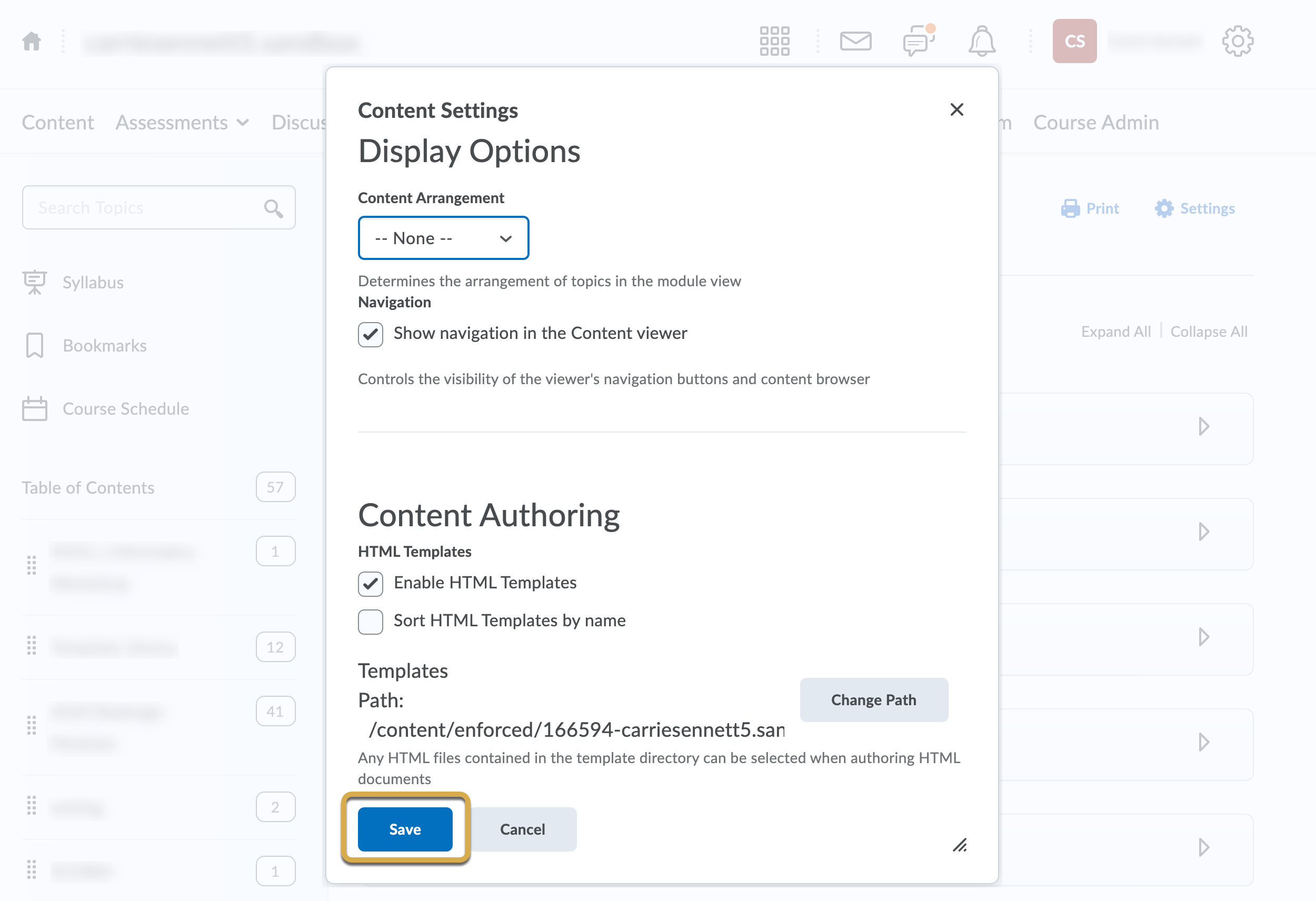Expand the fourth module arrow on right
Image resolution: width=1316 pixels, height=901 pixels.
(x=1203, y=742)
